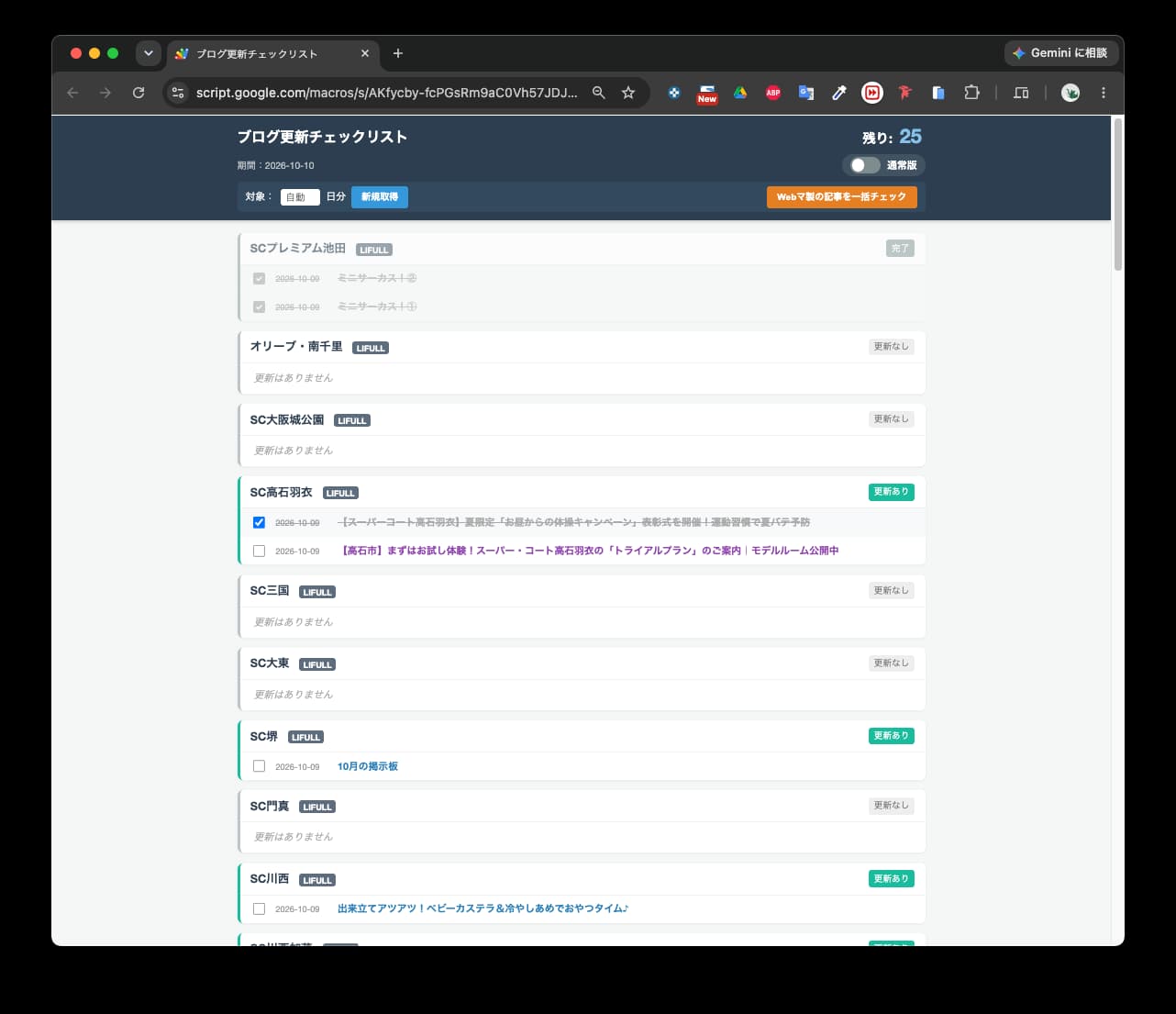Click the SC門真 heading
The width and height of the screenshot is (1176, 1014).
269,806
